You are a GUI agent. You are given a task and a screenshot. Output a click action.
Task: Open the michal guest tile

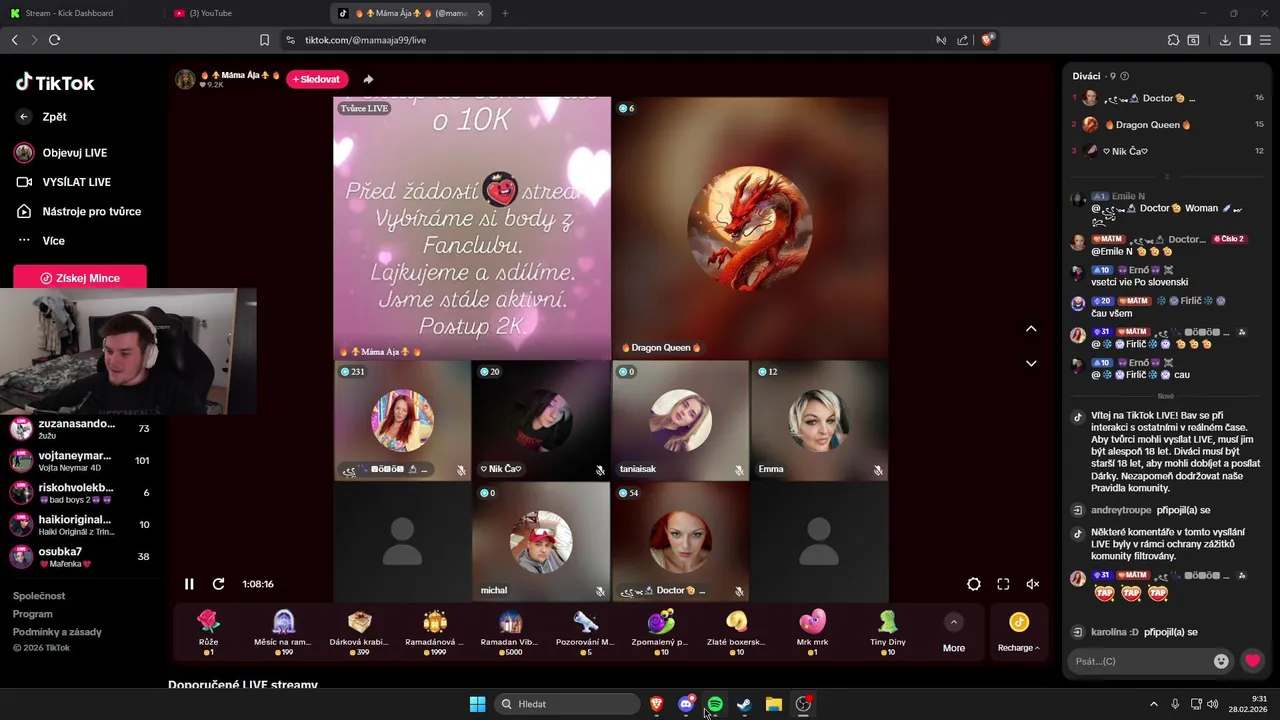[x=541, y=541]
